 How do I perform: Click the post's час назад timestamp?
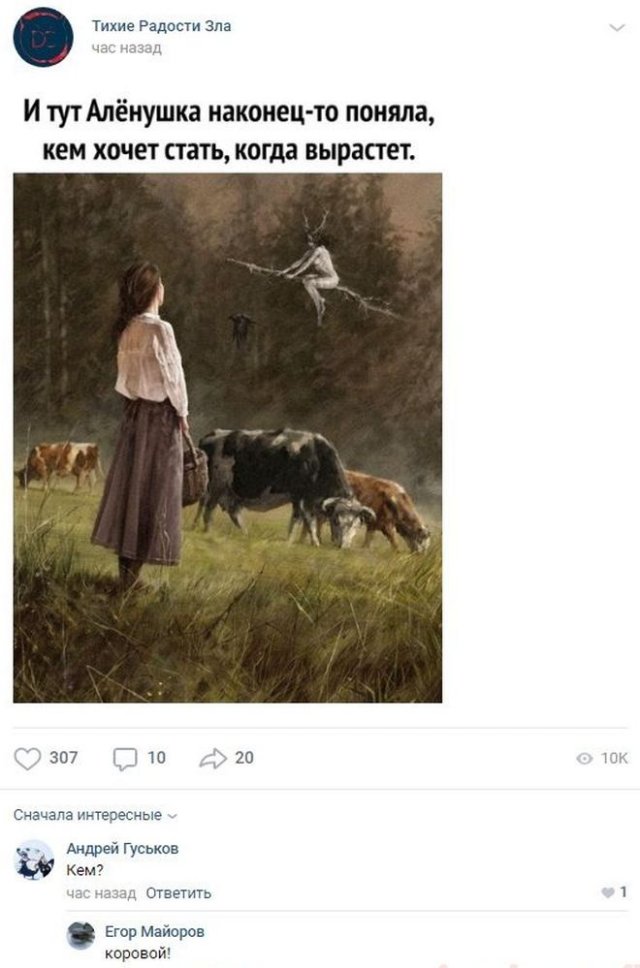(125, 47)
